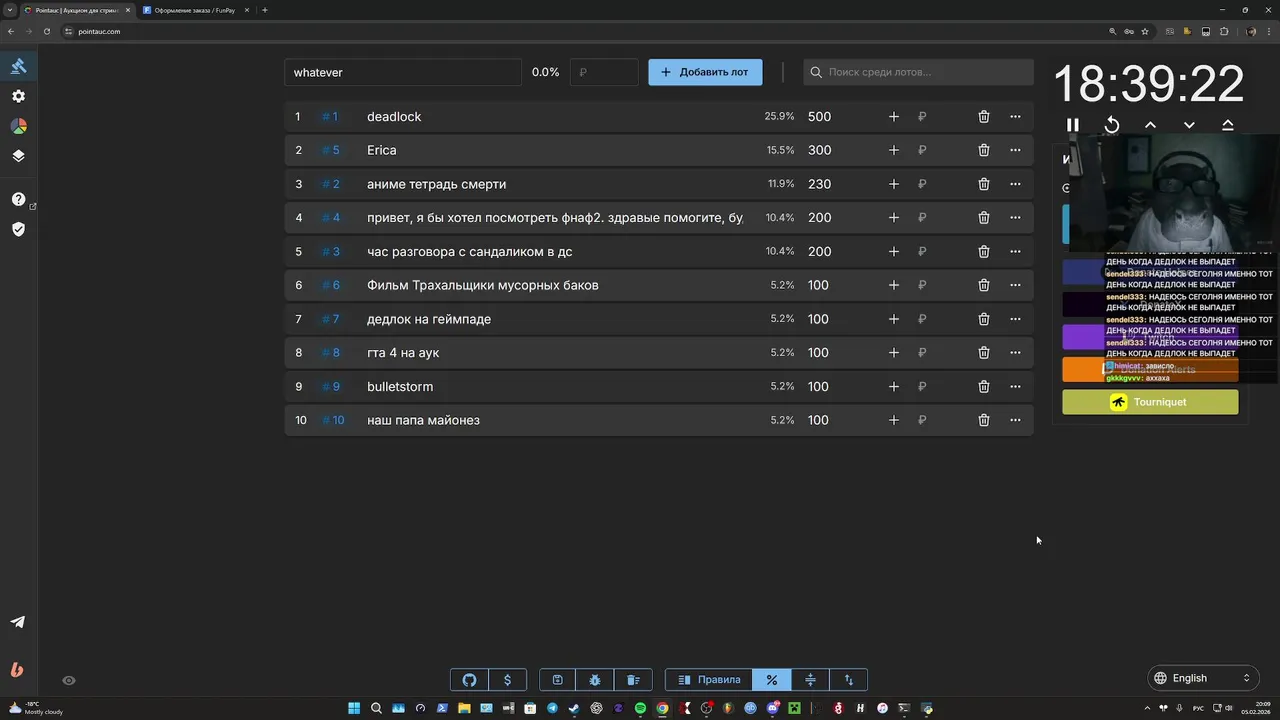Open the GitHub link button
1280x720 pixels.
coord(469,680)
